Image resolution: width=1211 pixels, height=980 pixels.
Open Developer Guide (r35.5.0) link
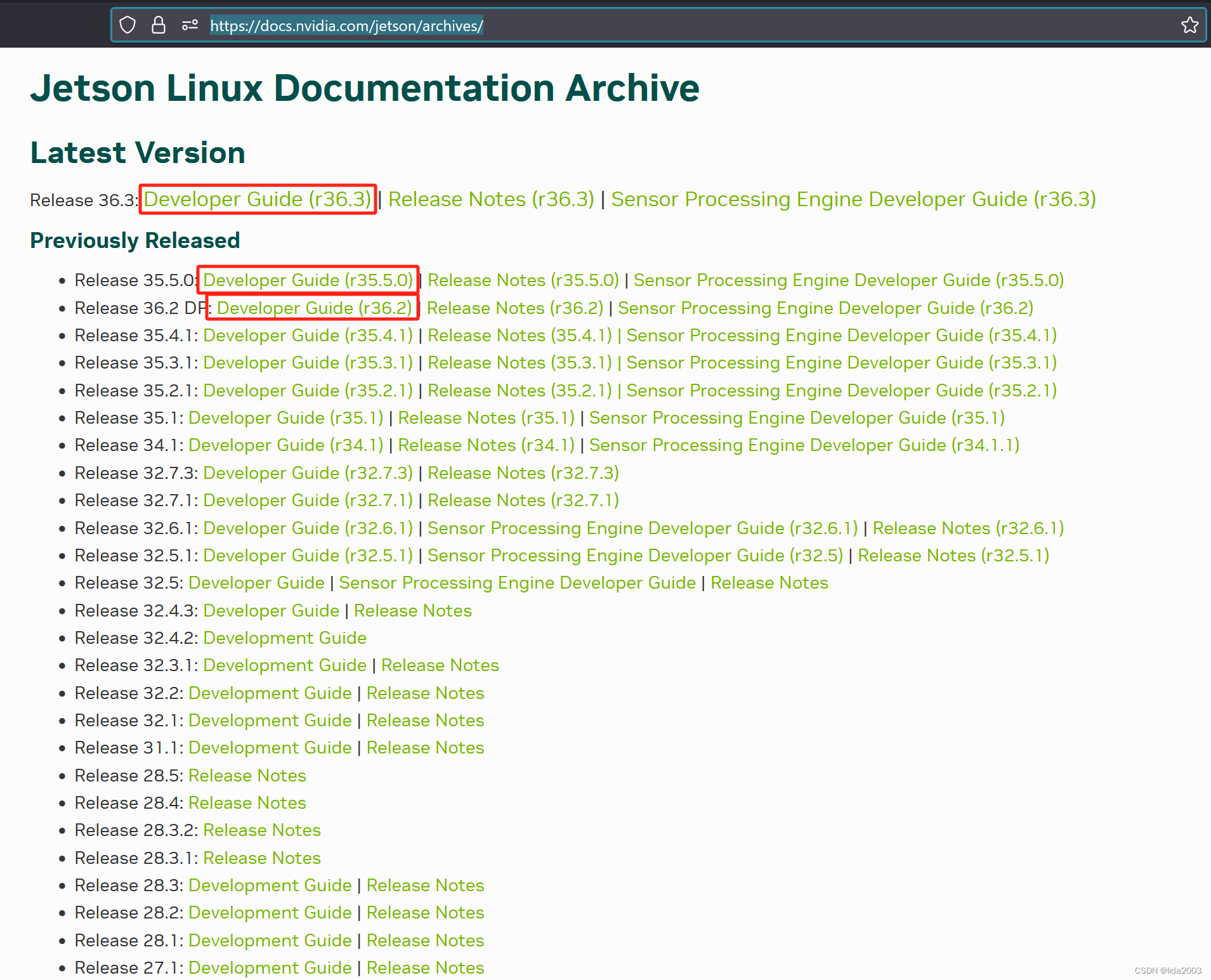tap(308, 280)
